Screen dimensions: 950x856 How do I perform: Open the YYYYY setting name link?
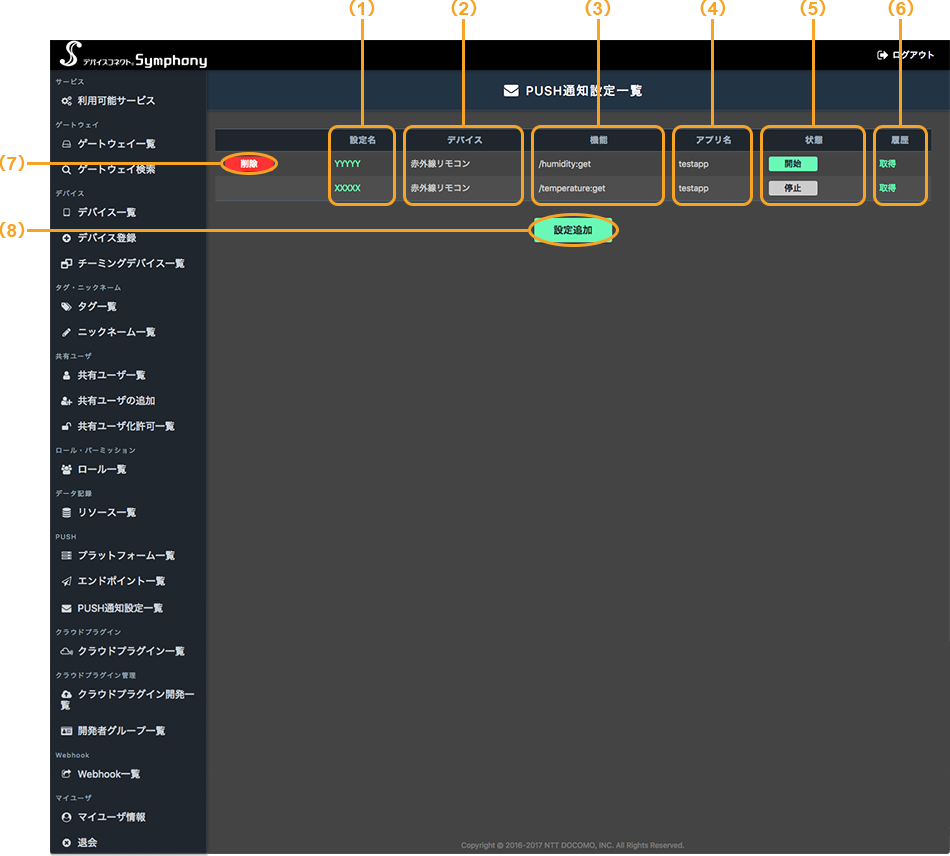(x=347, y=164)
